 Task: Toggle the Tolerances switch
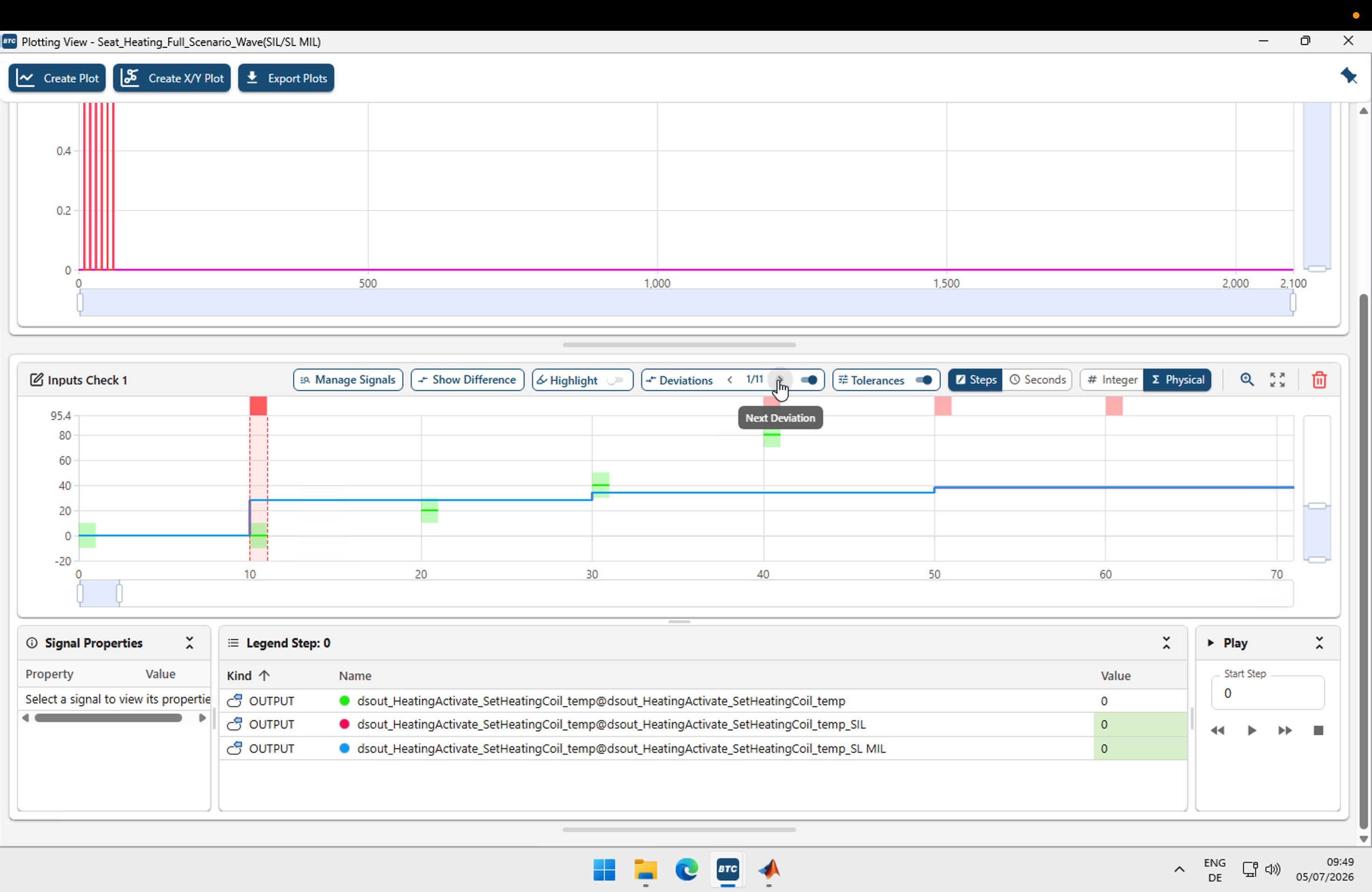pos(924,380)
